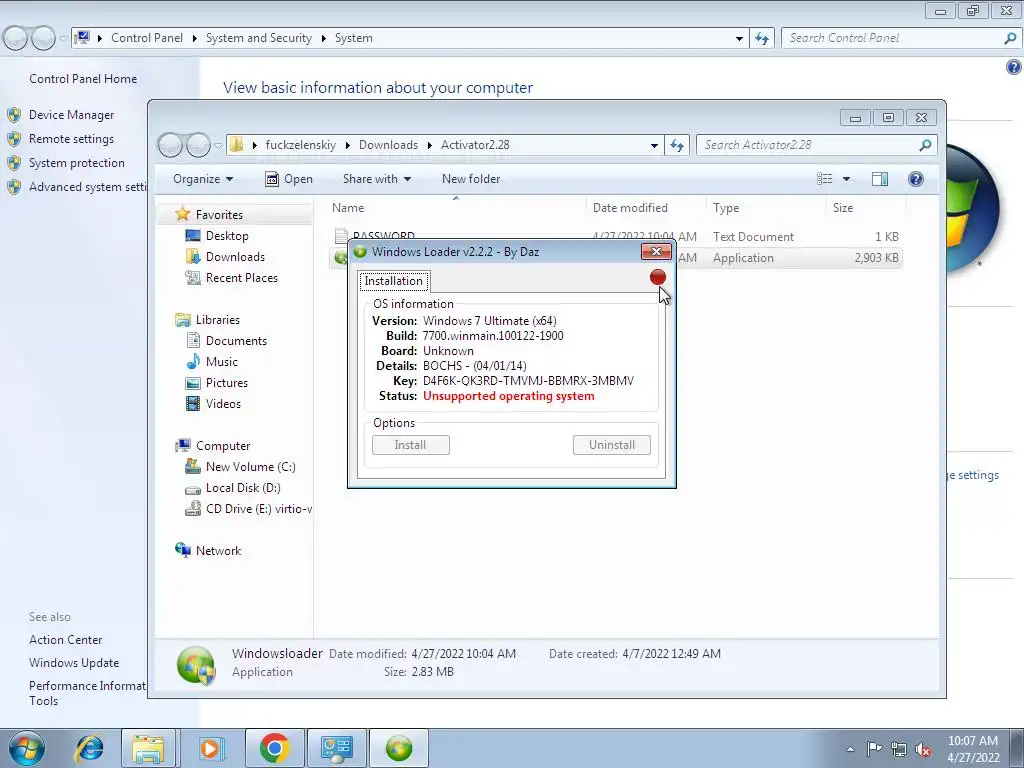Click Control Panel in the breadcrumb path
Image resolution: width=1024 pixels, height=768 pixels.
(x=147, y=38)
